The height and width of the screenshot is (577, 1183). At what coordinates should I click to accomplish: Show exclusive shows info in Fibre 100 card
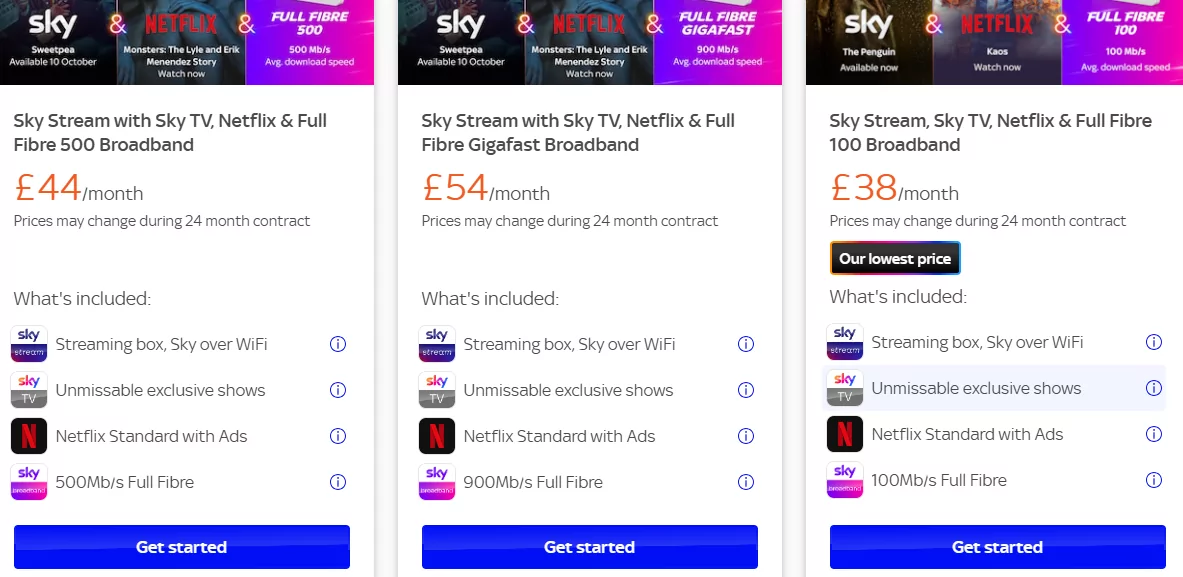coord(1154,388)
